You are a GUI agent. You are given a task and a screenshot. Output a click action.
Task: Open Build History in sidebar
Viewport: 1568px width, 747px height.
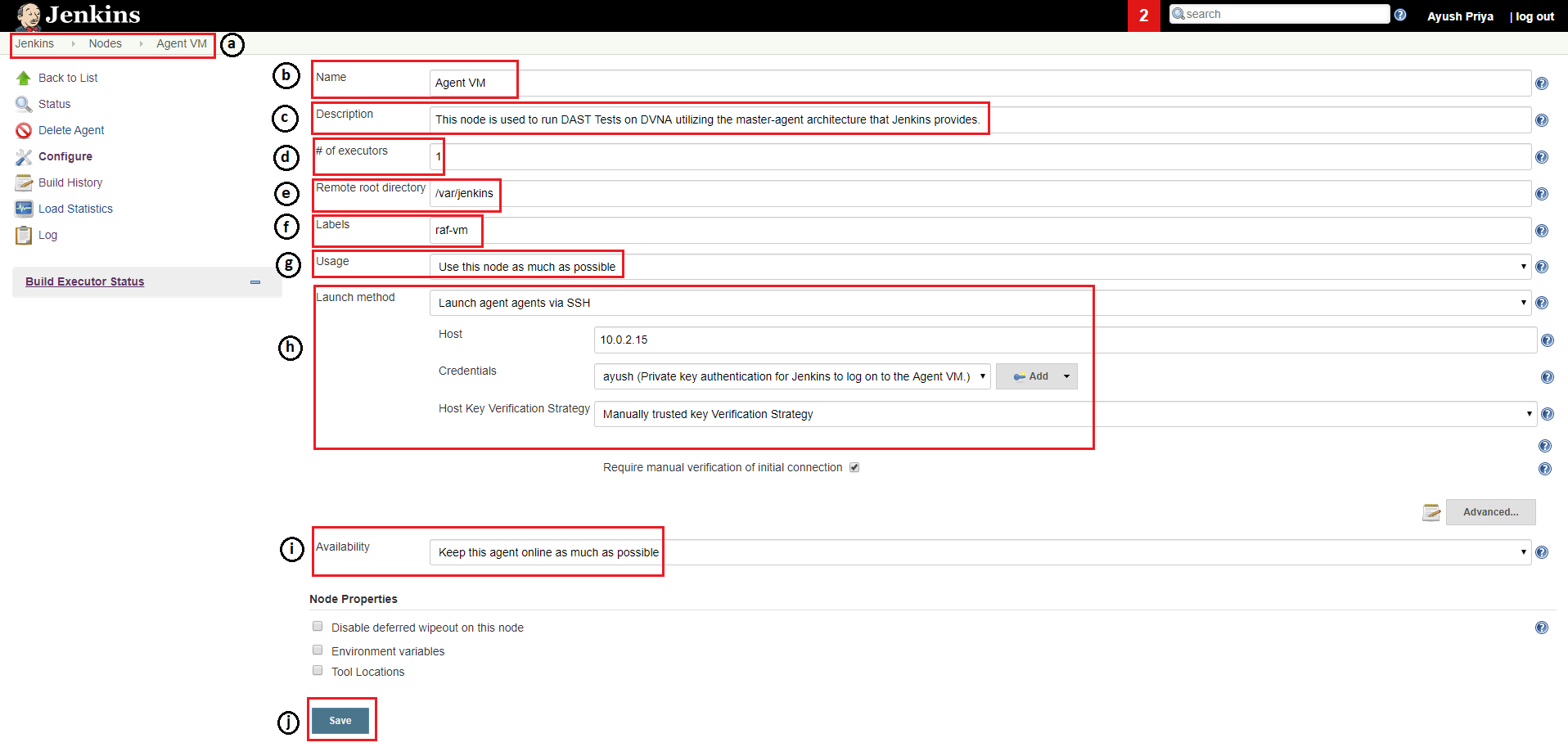70,182
